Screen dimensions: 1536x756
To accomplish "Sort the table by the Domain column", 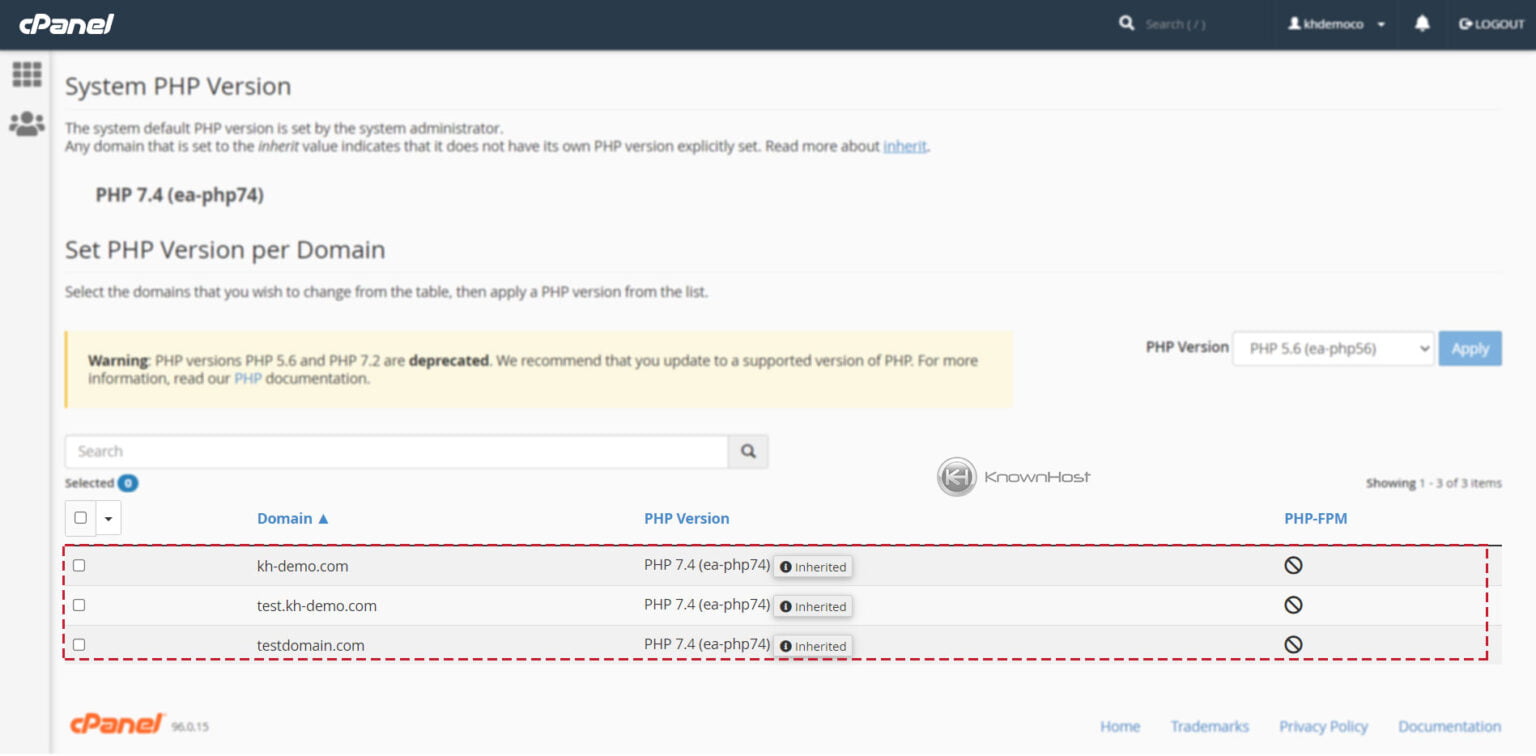I will click(286, 518).
